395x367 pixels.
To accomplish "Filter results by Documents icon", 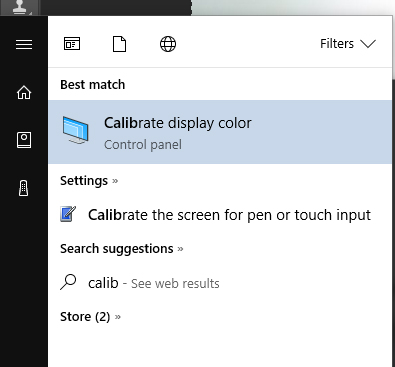I will click(x=119, y=44).
